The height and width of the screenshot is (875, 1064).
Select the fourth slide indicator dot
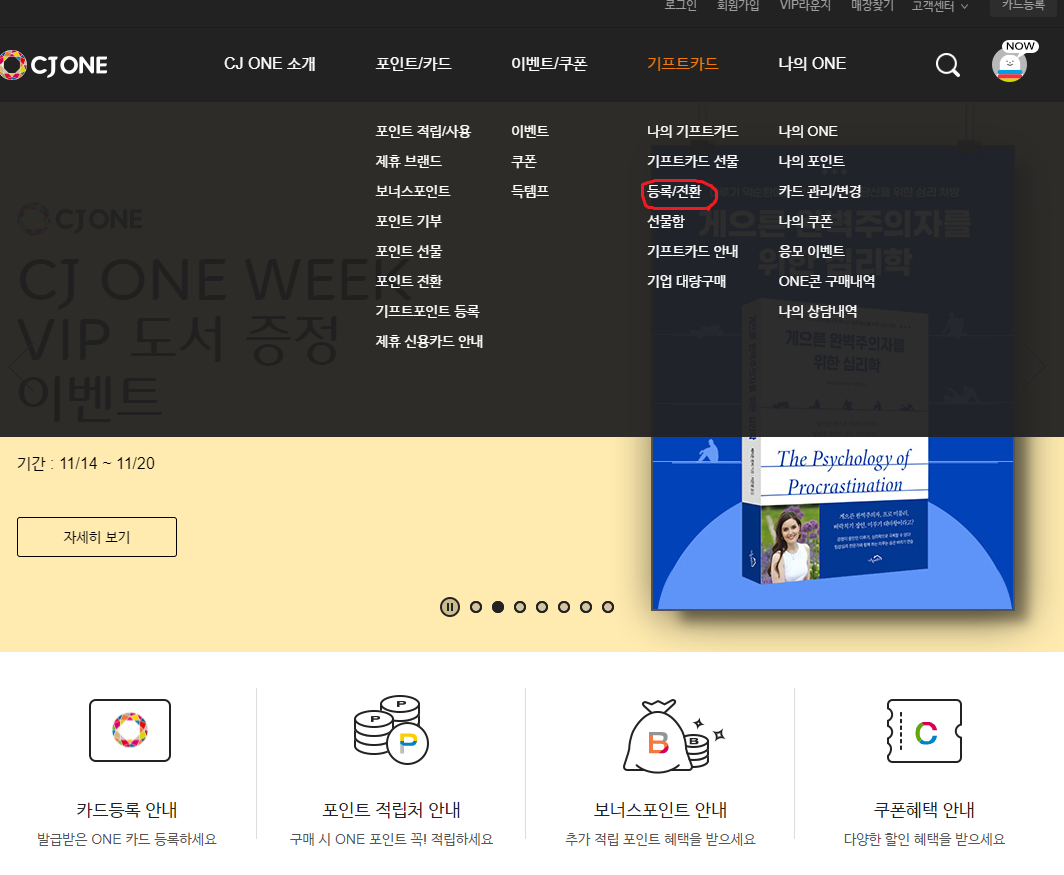(x=542, y=607)
